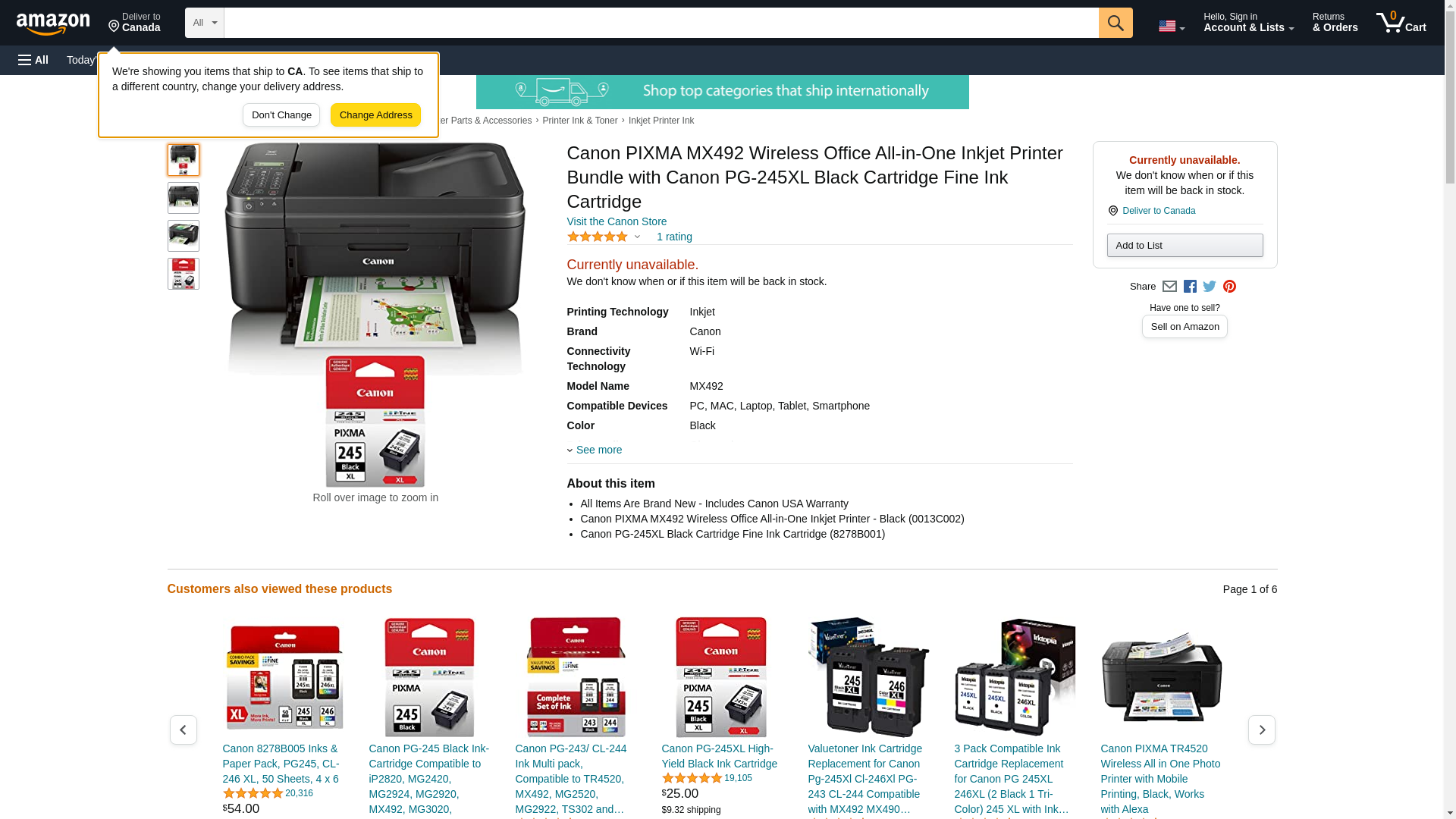Screen dimensions: 1456x819
Task: Open the All hamburger menu
Action: pyautogui.click(x=33, y=60)
